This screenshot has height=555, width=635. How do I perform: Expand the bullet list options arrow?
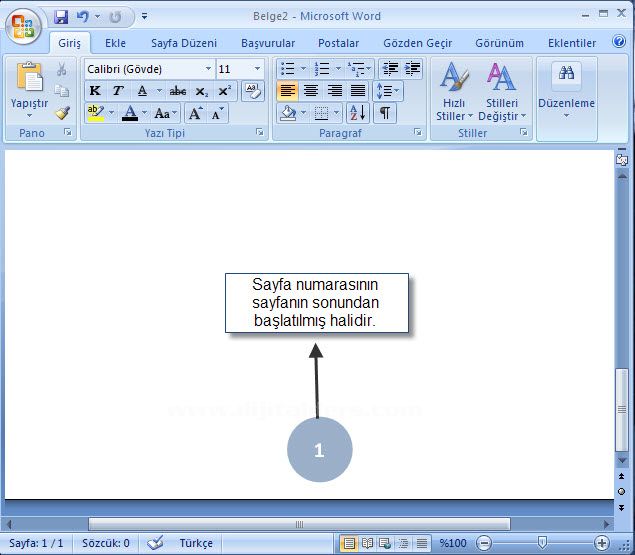click(303, 68)
